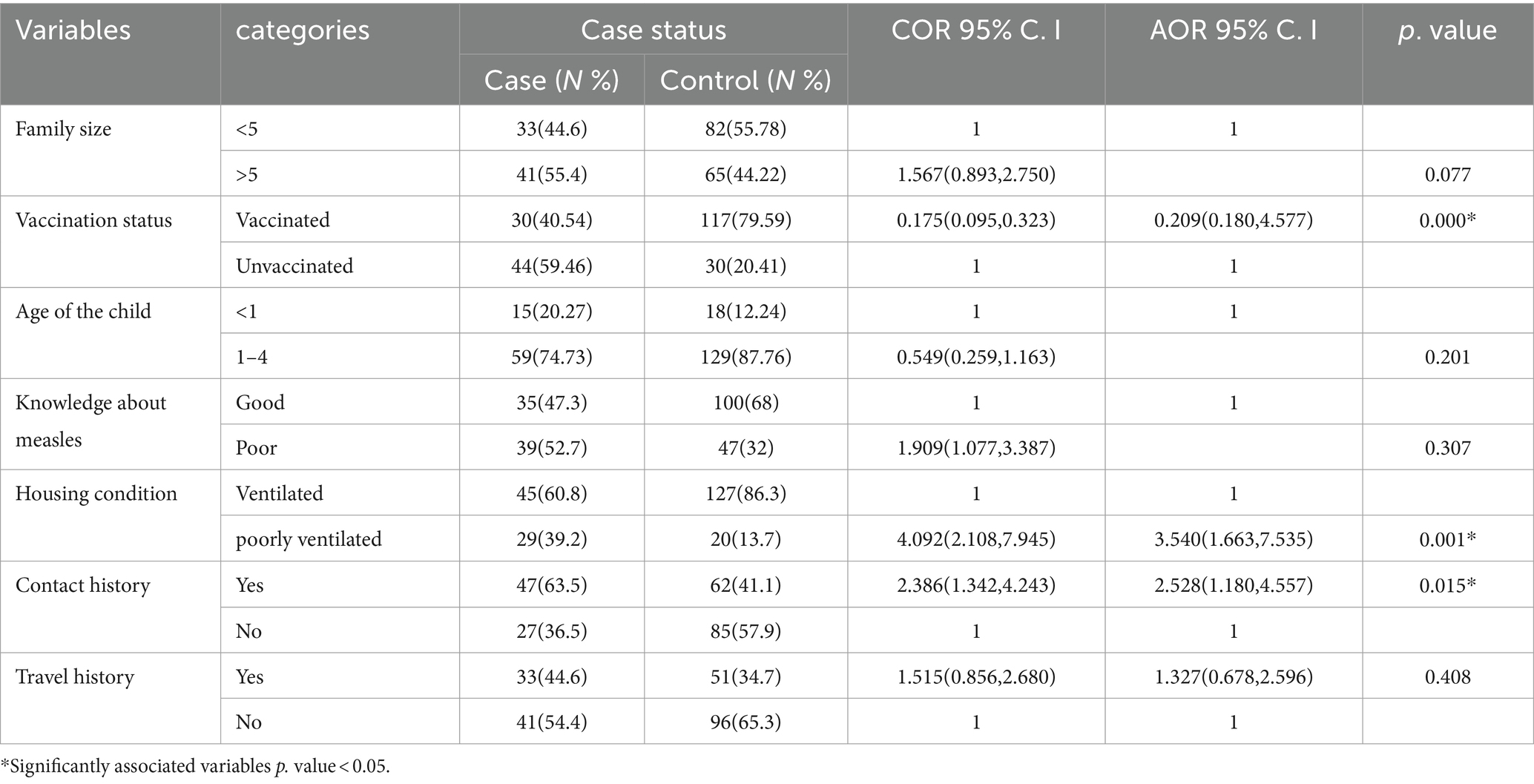Viewport: 1534px width, 784px height.
Task: Click the Case status header cell
Action: coord(654,30)
